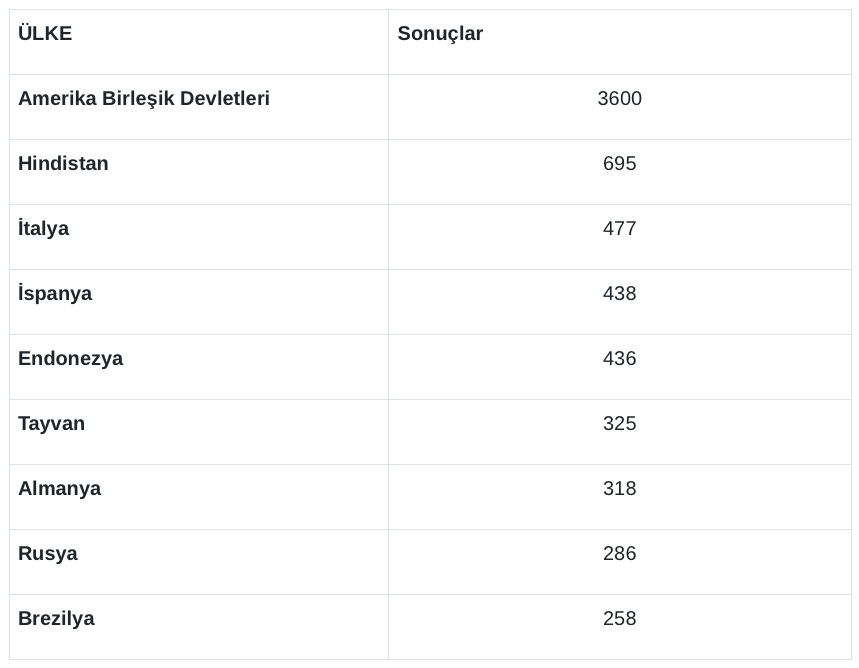Click the 695 result value

(619, 164)
